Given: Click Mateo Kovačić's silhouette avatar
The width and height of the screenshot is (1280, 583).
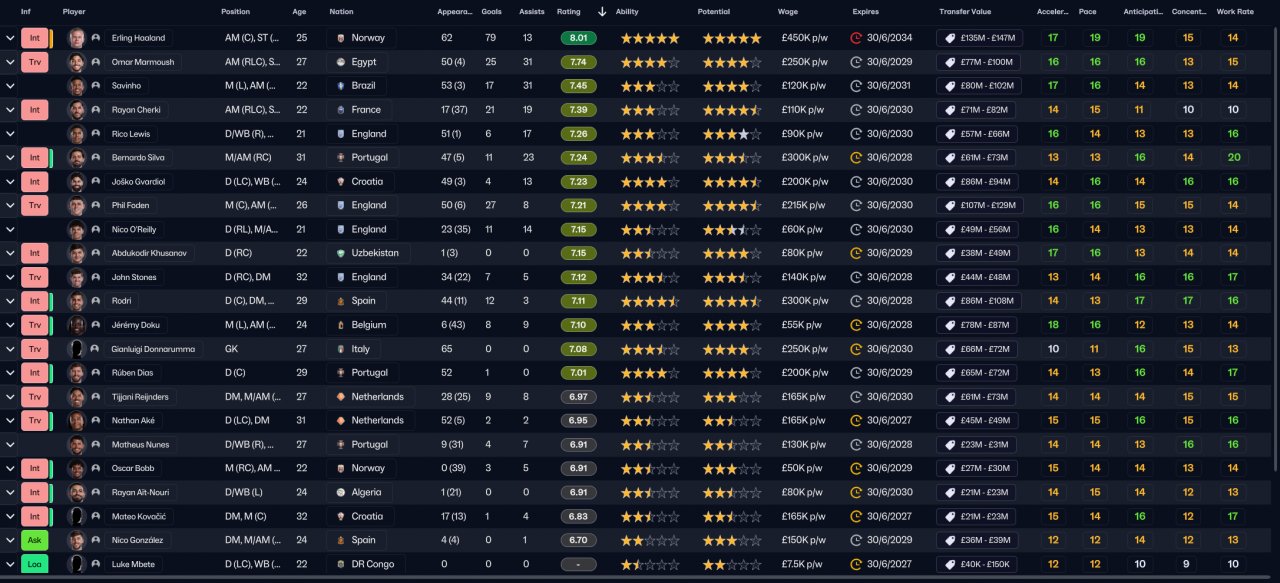Looking at the screenshot, I should click(x=76, y=516).
